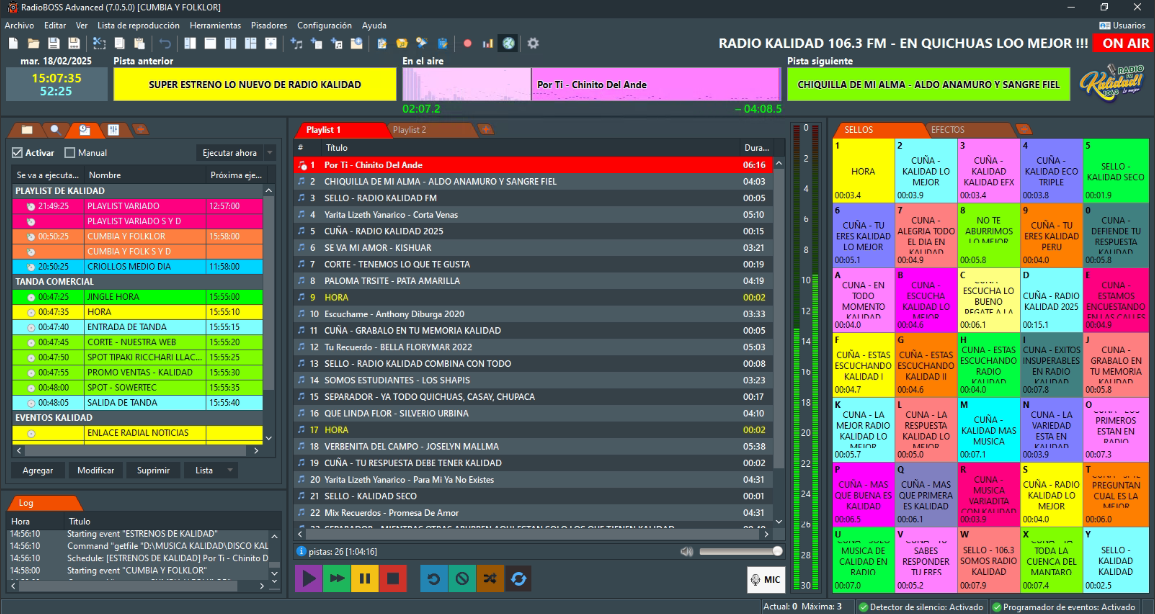Image resolution: width=1155 pixels, height=614 pixels.
Task: Click the globe broadcast toolbar icon
Action: click(508, 43)
